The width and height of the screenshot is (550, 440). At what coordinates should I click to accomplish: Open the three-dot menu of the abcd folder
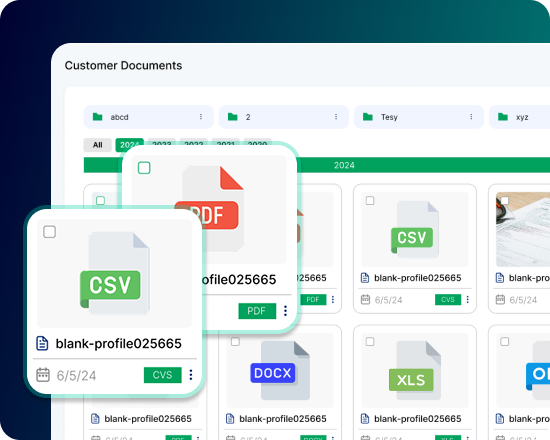point(201,116)
